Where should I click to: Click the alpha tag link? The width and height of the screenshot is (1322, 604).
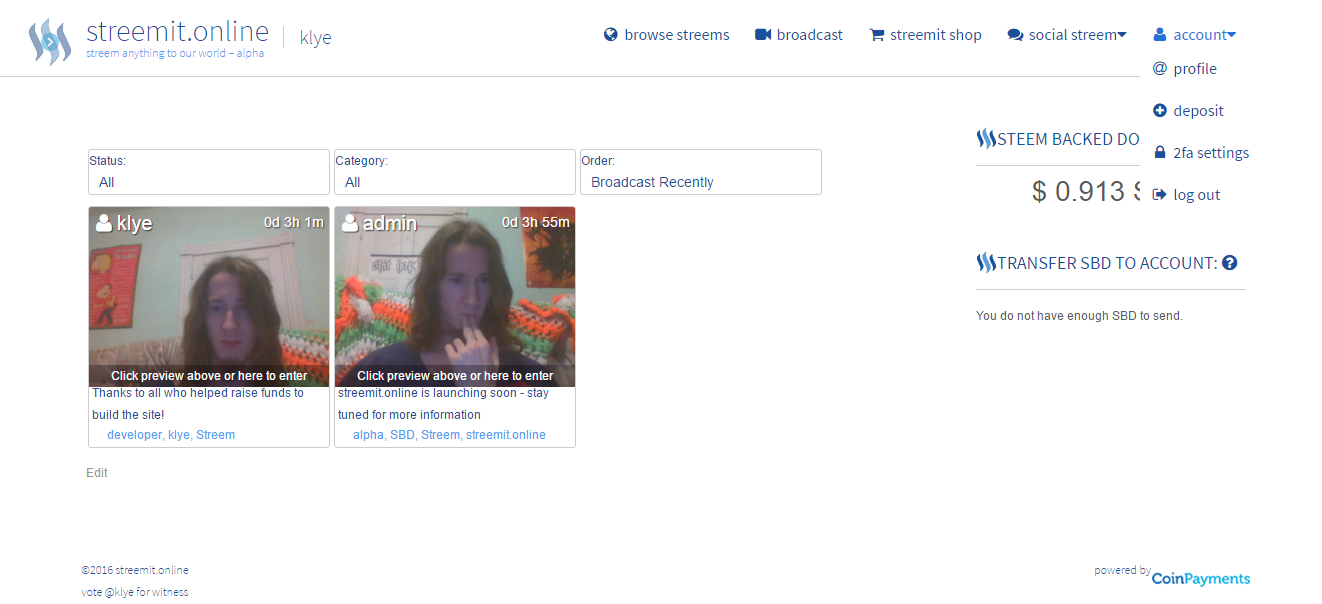[368, 435]
